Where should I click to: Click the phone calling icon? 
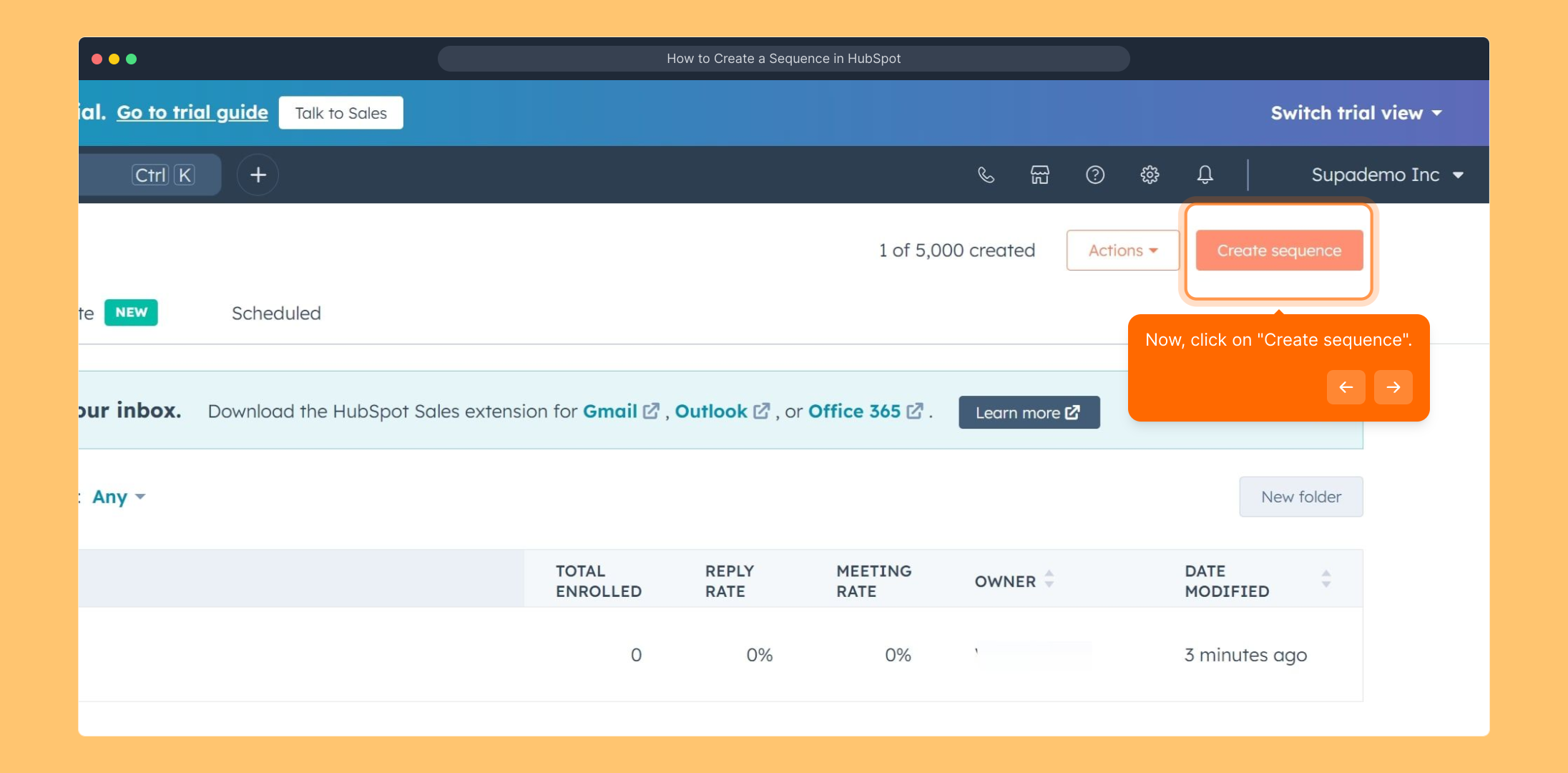click(x=986, y=175)
